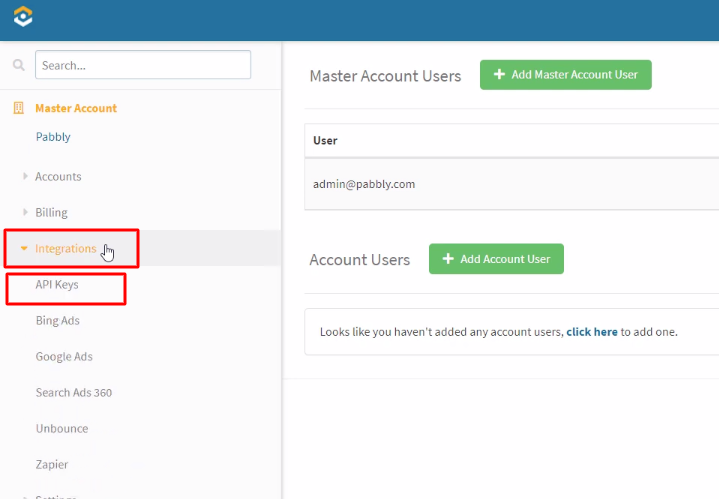Click the Account Users heading
This screenshot has height=499, width=719.
click(x=360, y=260)
